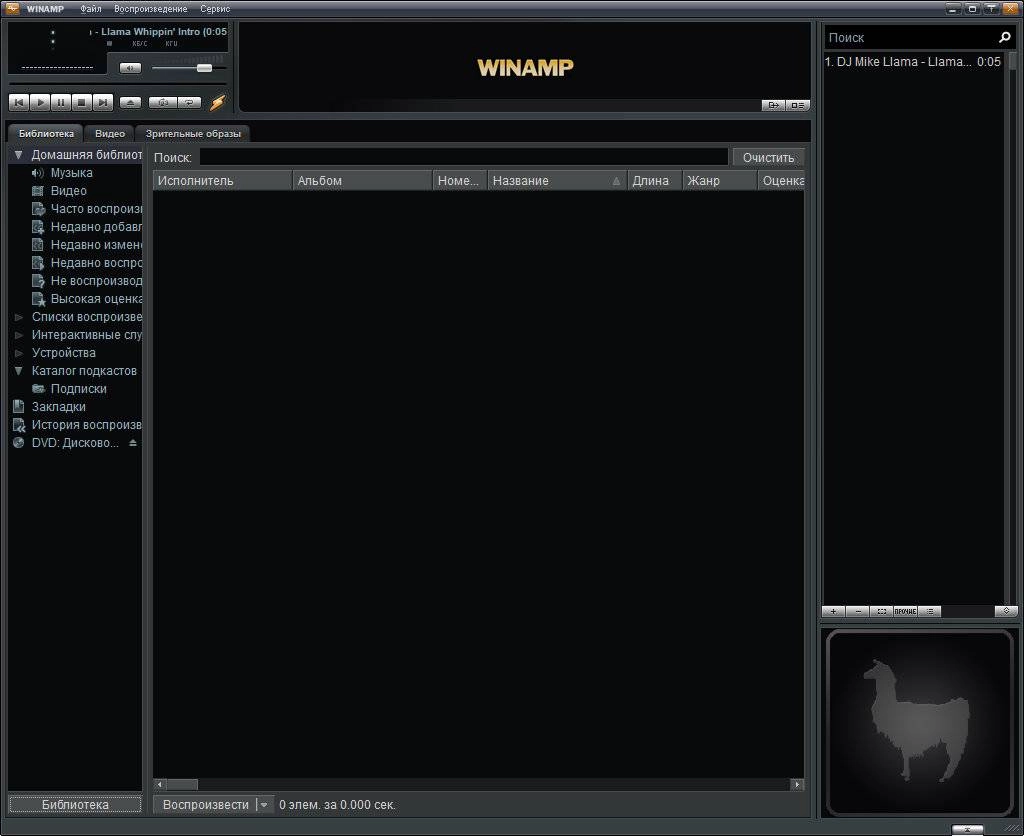Click the playlist remove (−) button
Viewport: 1024px width, 836px height.
857,611
